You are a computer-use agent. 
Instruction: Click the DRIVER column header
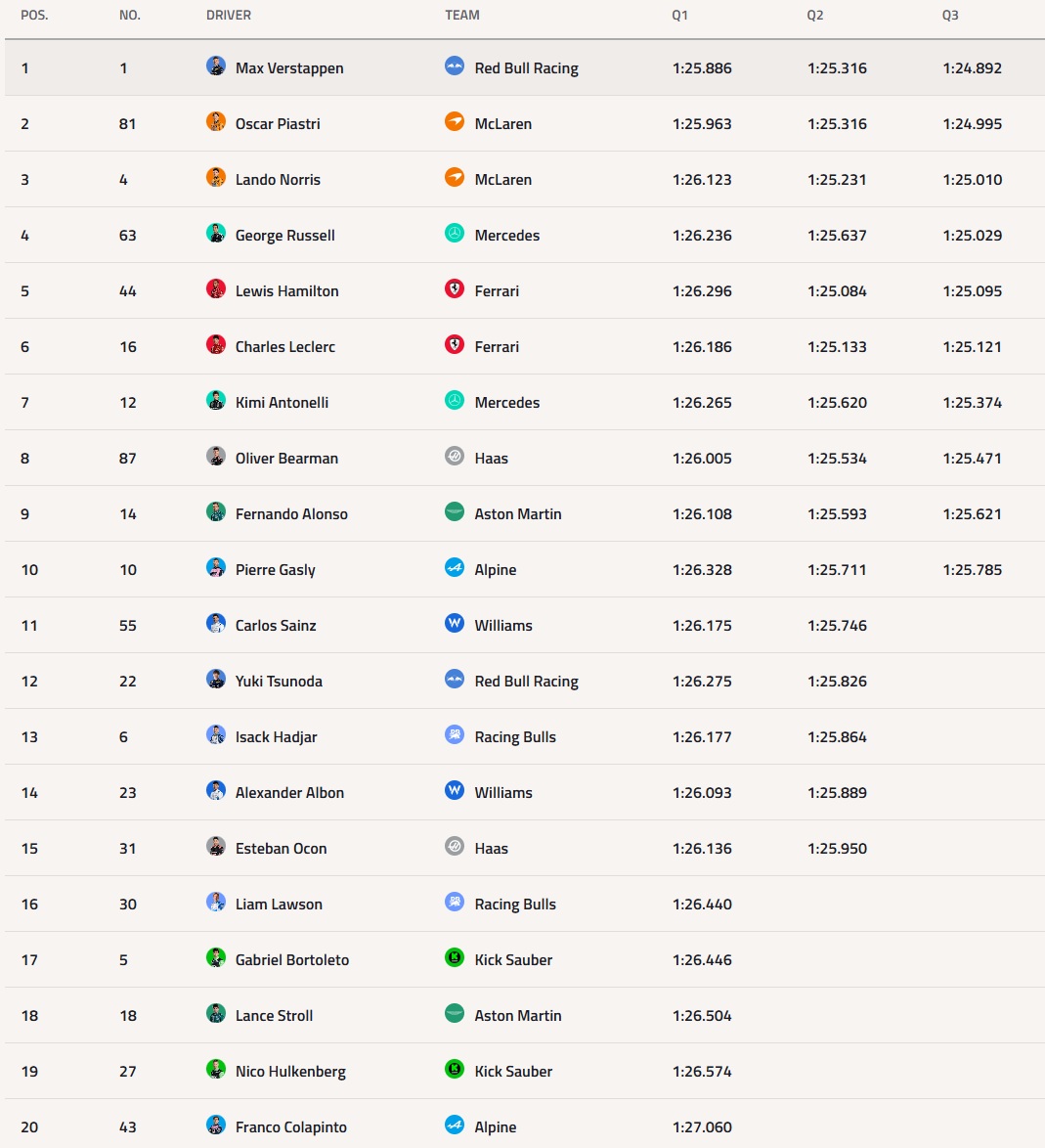[229, 16]
